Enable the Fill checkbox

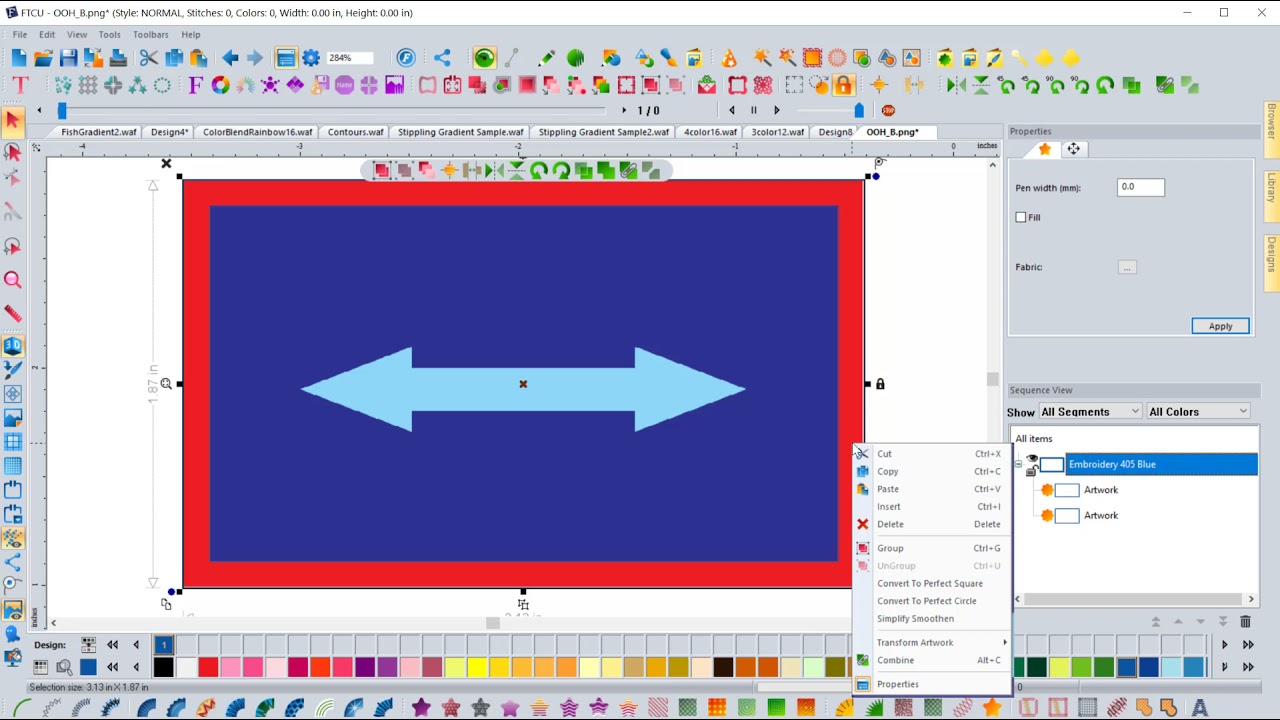1021,217
